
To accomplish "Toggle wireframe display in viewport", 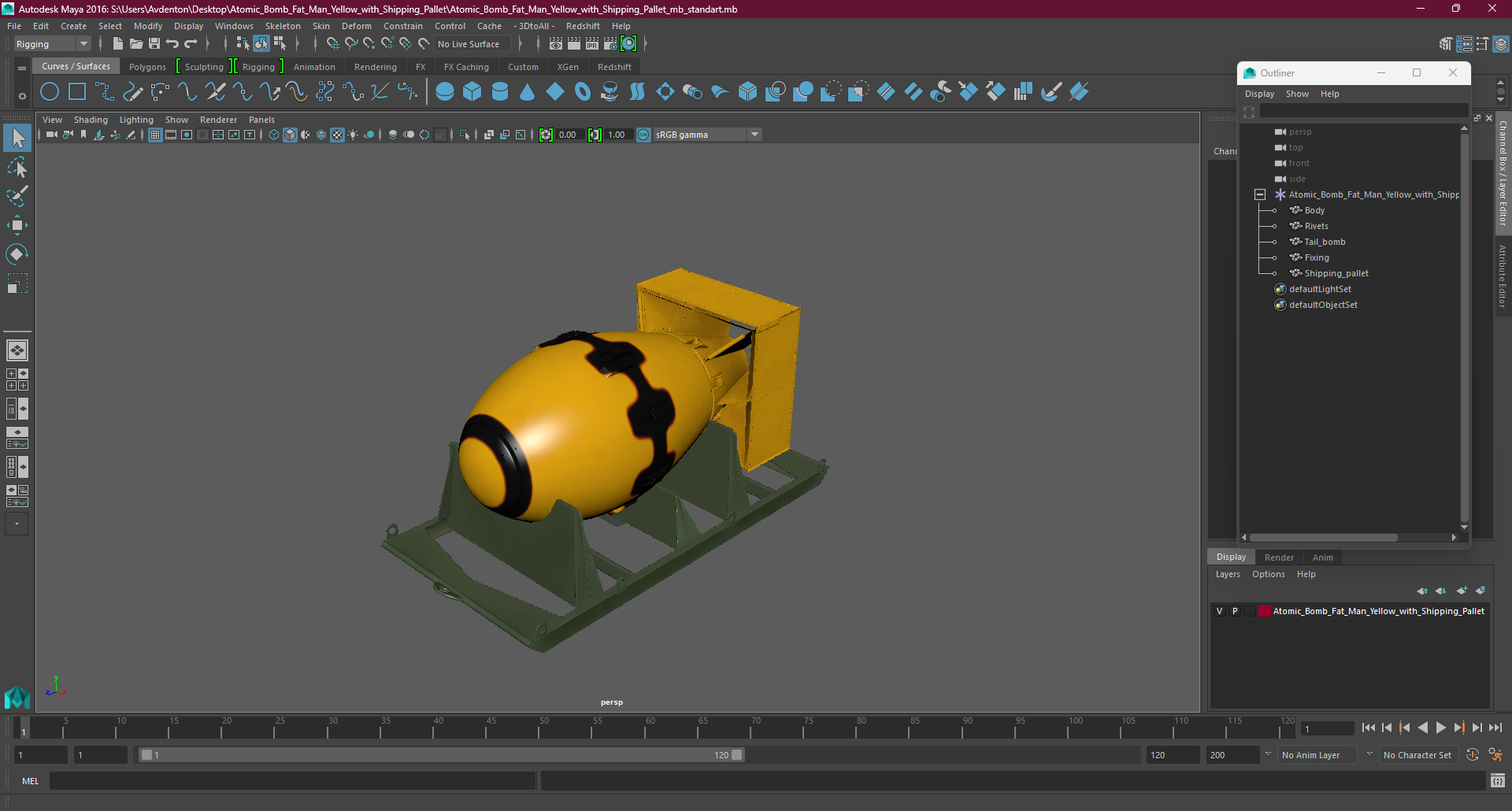I will (274, 135).
